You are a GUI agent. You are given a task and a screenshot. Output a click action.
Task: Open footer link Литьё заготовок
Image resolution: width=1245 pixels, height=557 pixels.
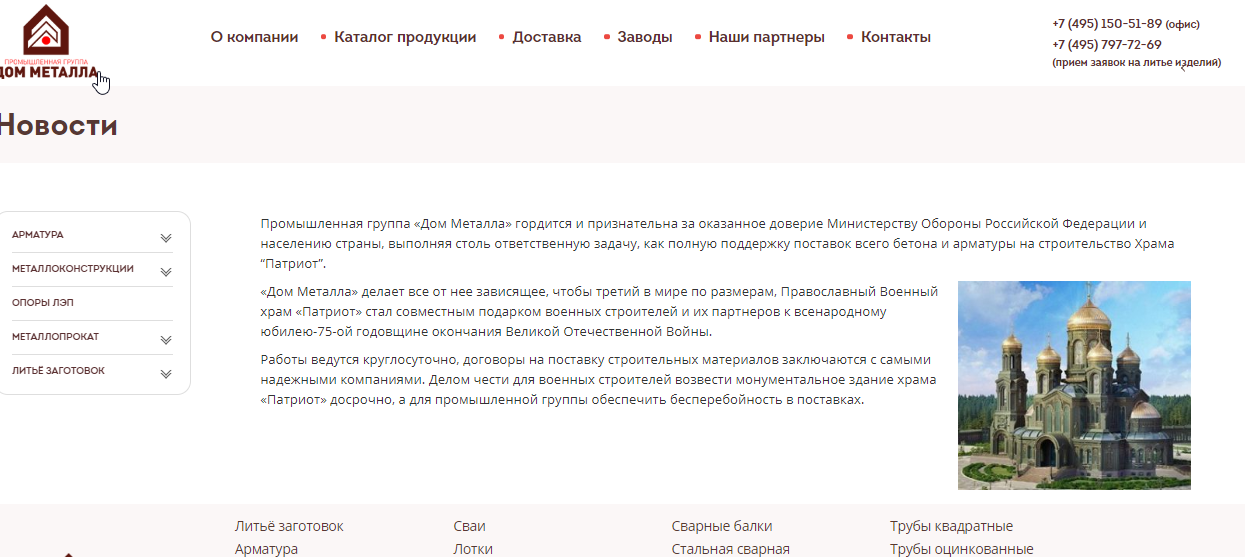[x=289, y=526]
